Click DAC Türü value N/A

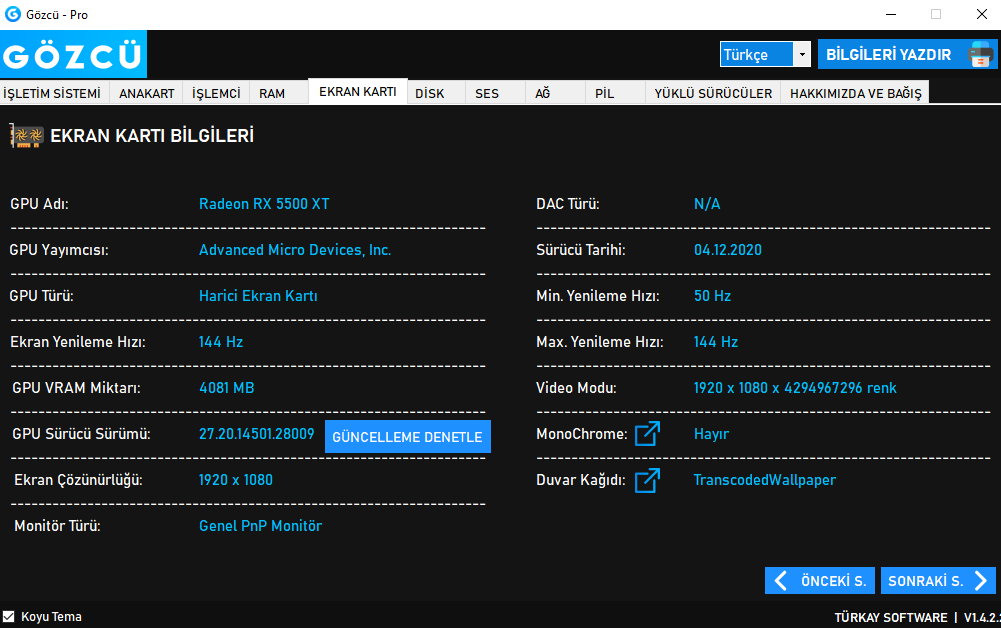pos(707,204)
